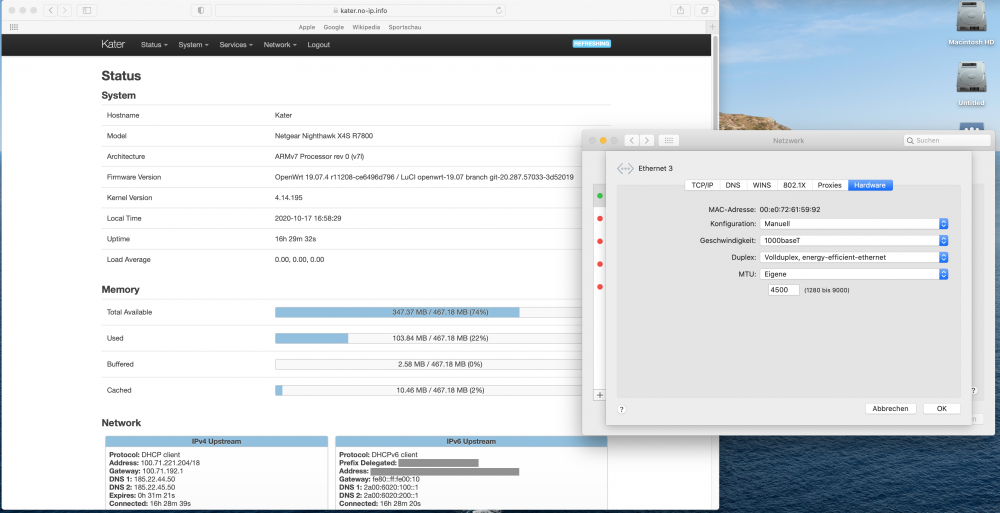
Task: Select the connected green-dot service
Action: 599,196
